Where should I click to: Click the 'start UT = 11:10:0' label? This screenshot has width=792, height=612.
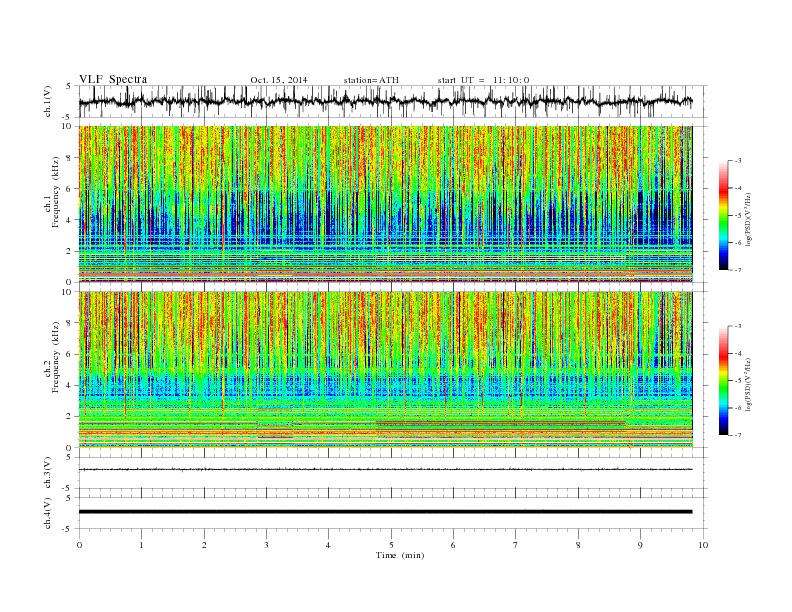(483, 80)
